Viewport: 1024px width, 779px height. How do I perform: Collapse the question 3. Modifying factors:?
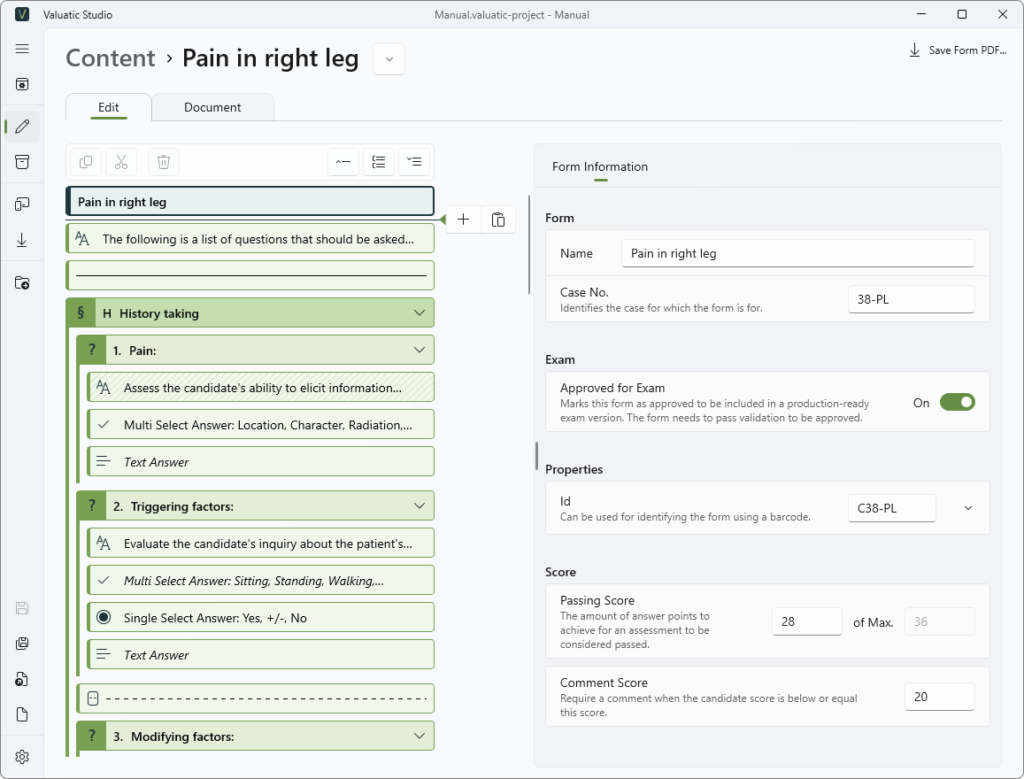[419, 736]
